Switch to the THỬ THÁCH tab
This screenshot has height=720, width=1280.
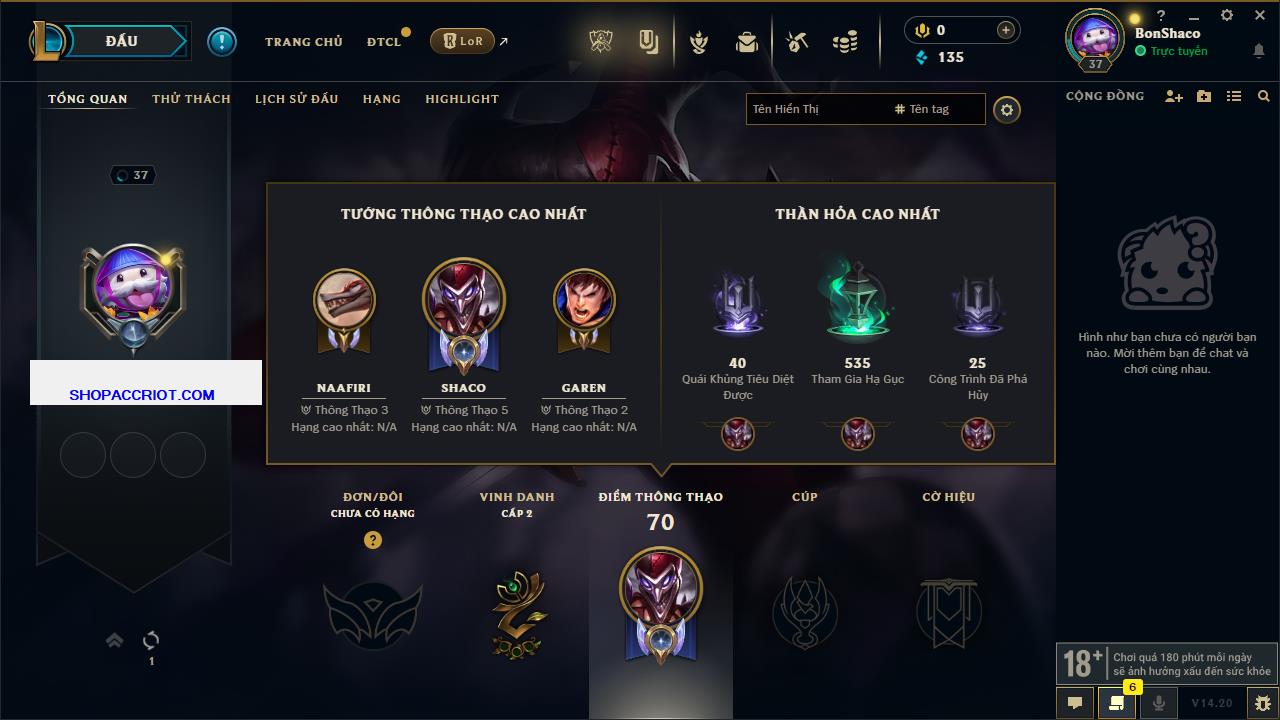[191, 99]
